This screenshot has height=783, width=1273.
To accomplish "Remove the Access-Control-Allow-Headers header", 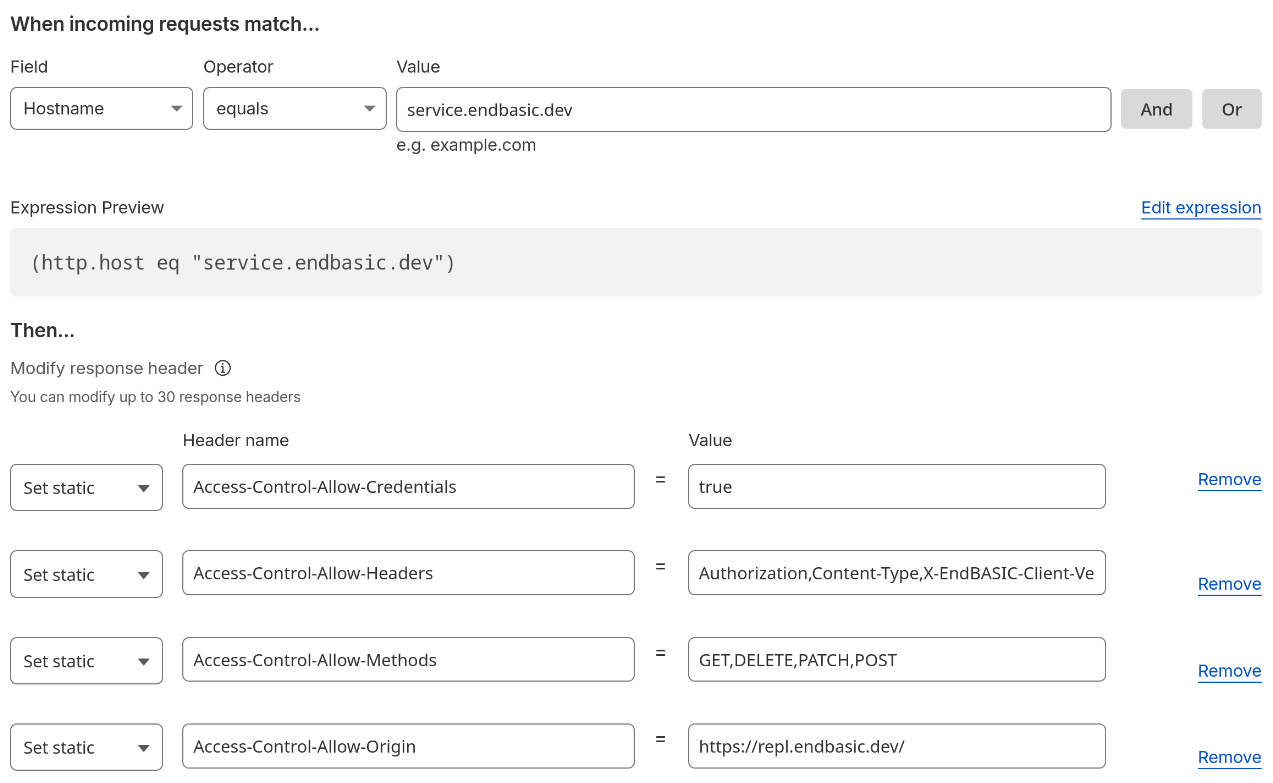I will click(1229, 584).
